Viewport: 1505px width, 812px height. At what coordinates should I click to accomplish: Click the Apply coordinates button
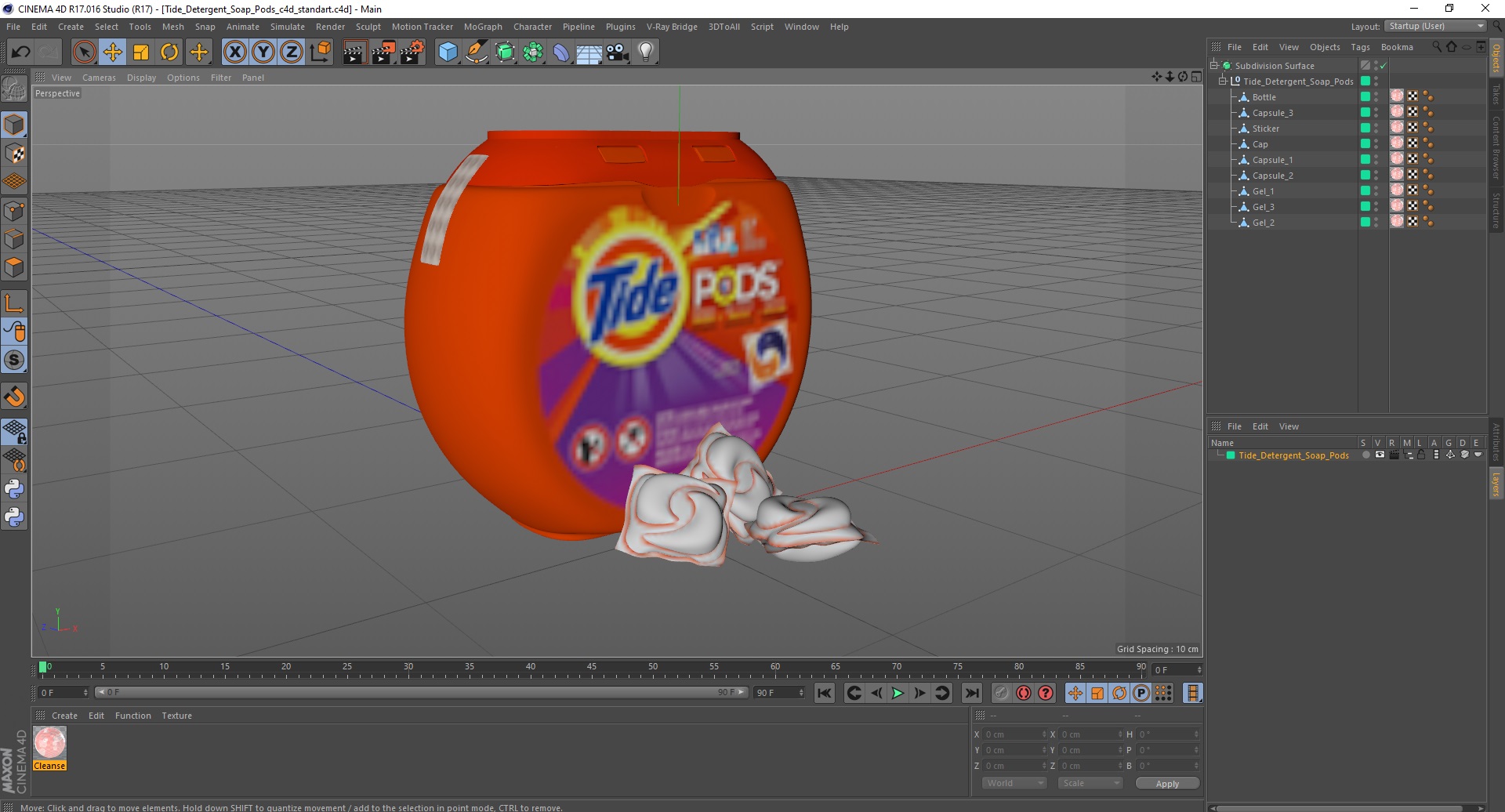tap(1167, 784)
